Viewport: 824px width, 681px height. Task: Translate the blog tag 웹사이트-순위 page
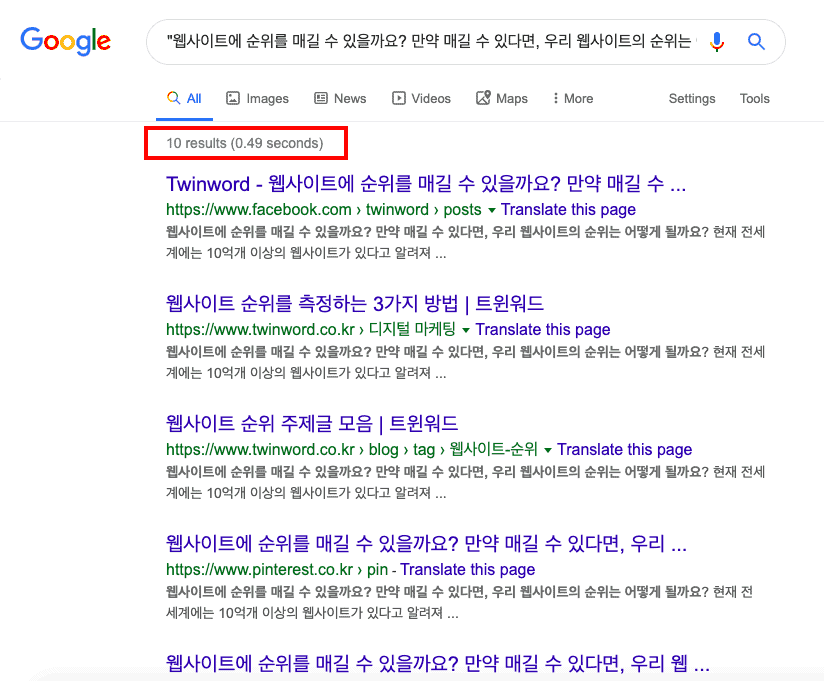pyautogui.click(x=624, y=449)
